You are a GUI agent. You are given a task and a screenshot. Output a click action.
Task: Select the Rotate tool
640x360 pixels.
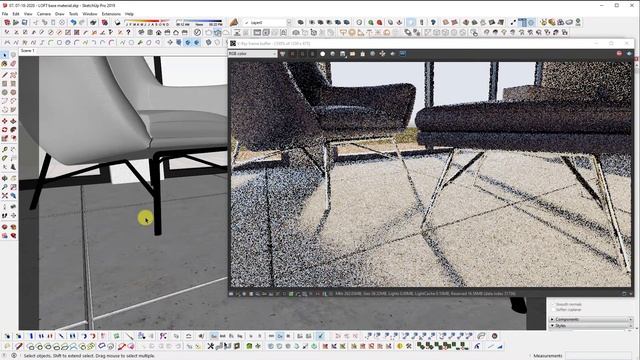point(4,129)
